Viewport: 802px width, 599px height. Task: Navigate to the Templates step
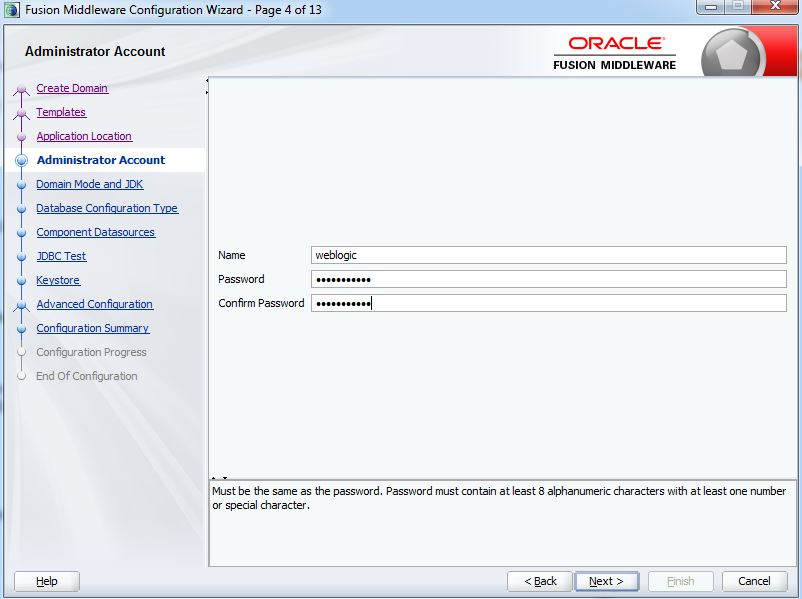(x=59, y=112)
